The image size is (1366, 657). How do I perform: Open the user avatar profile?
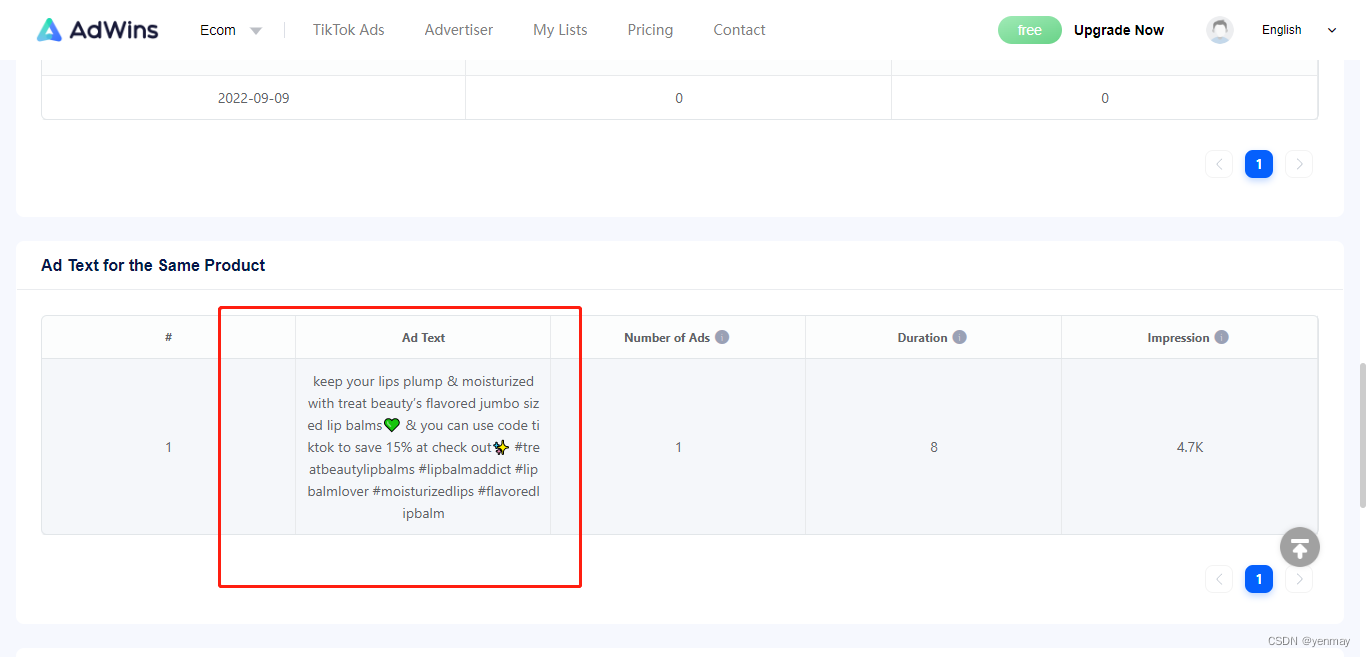point(1219,30)
